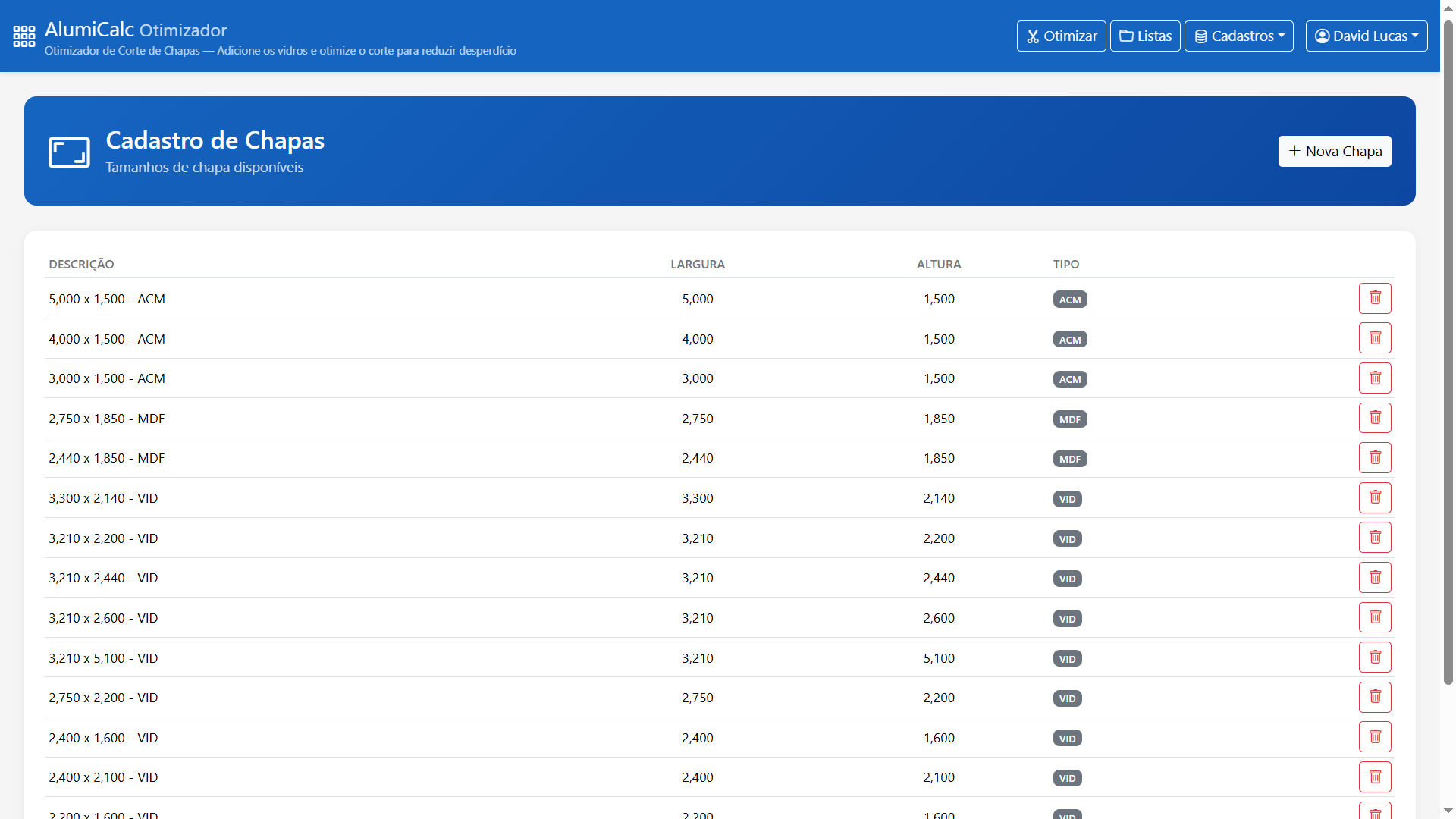Click the VID badge on the 3,300 x 2,140 row
The height and width of the screenshot is (819, 1456).
(1068, 499)
